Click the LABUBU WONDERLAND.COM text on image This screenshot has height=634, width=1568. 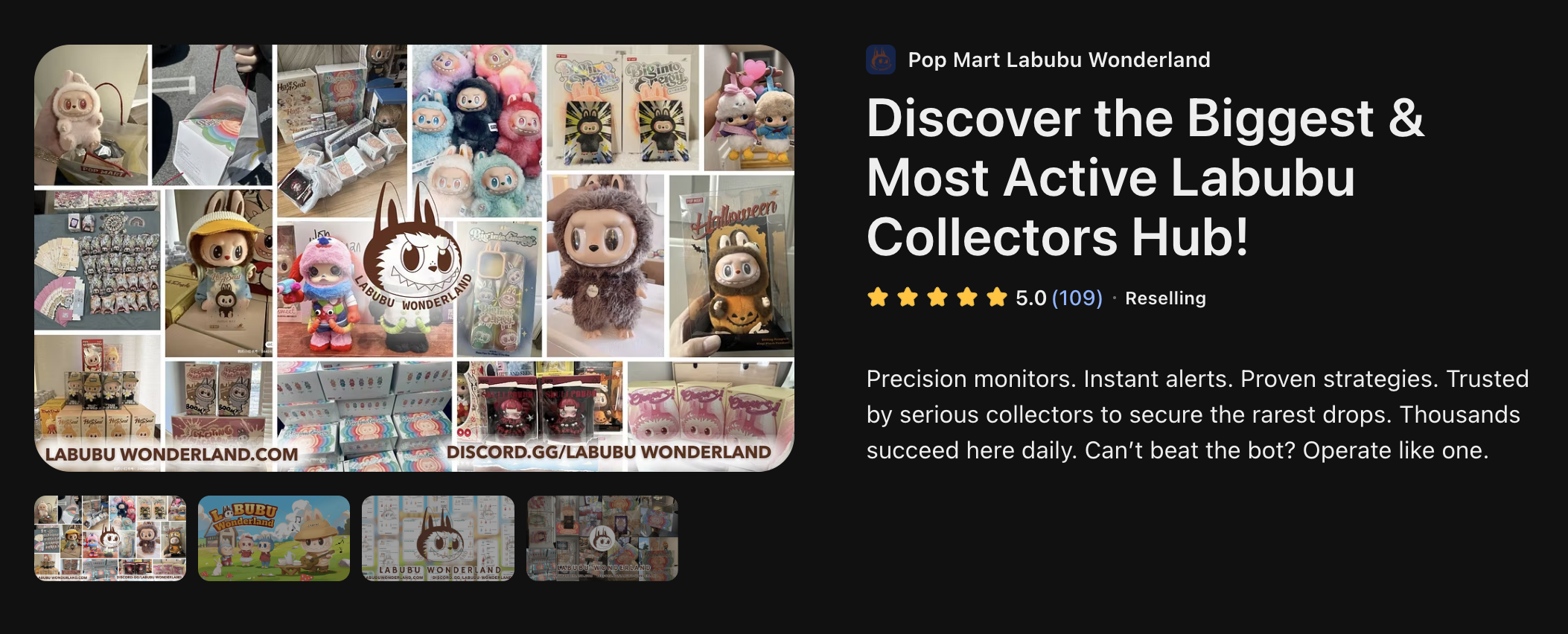[x=171, y=454]
